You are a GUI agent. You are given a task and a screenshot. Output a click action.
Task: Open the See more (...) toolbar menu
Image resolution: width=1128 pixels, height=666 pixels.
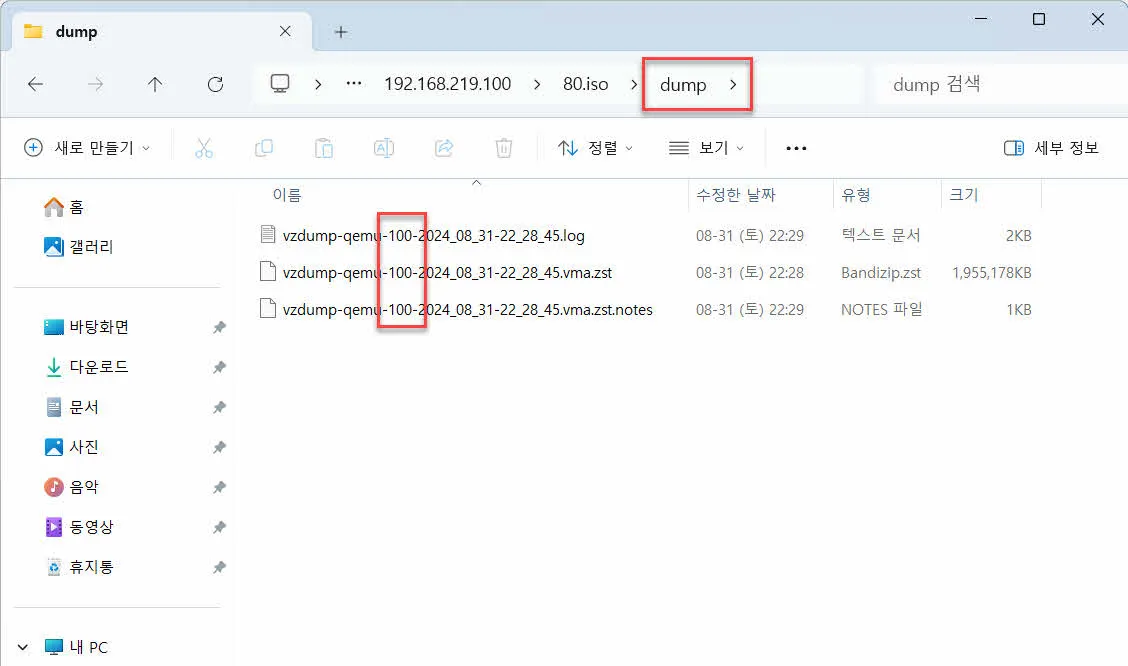point(796,147)
